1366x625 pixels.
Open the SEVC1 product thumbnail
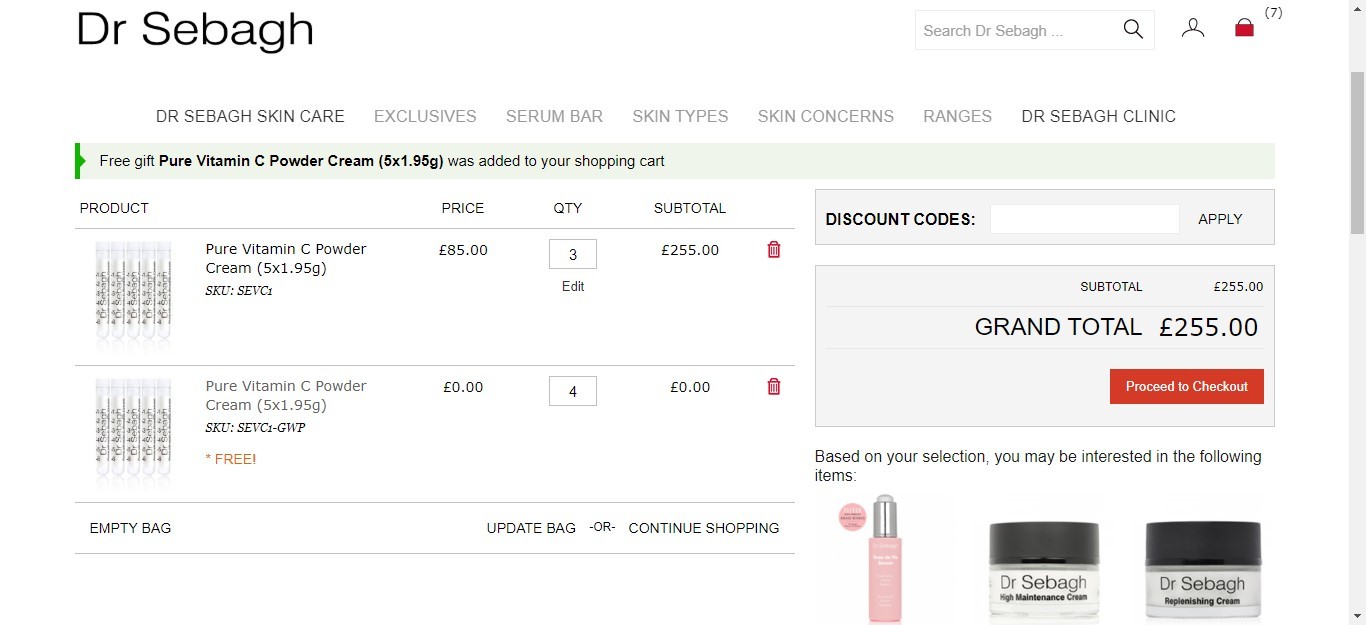pyautogui.click(x=134, y=296)
